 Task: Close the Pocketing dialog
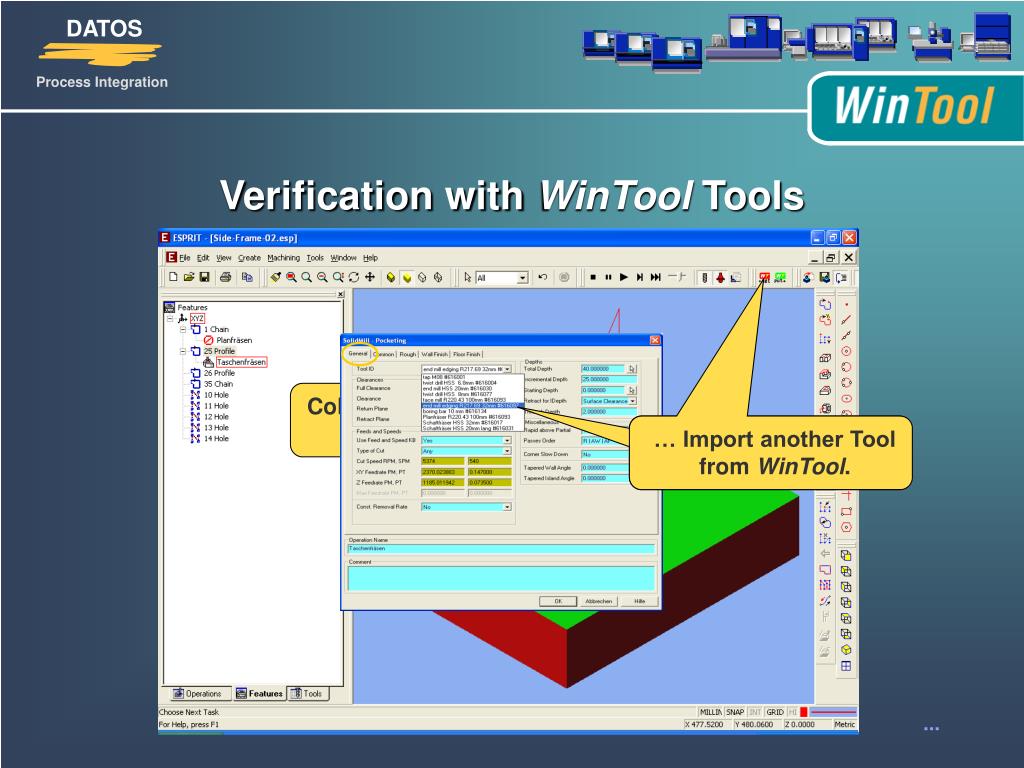click(x=655, y=340)
